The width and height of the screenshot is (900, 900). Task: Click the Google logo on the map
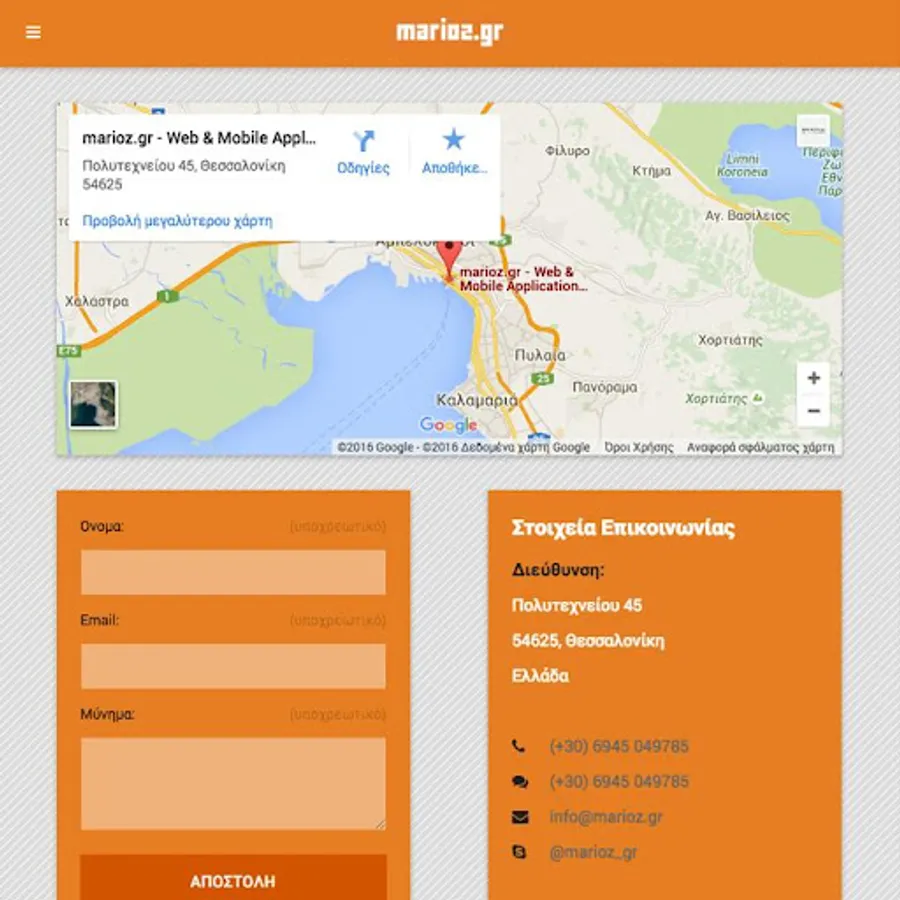coord(448,425)
